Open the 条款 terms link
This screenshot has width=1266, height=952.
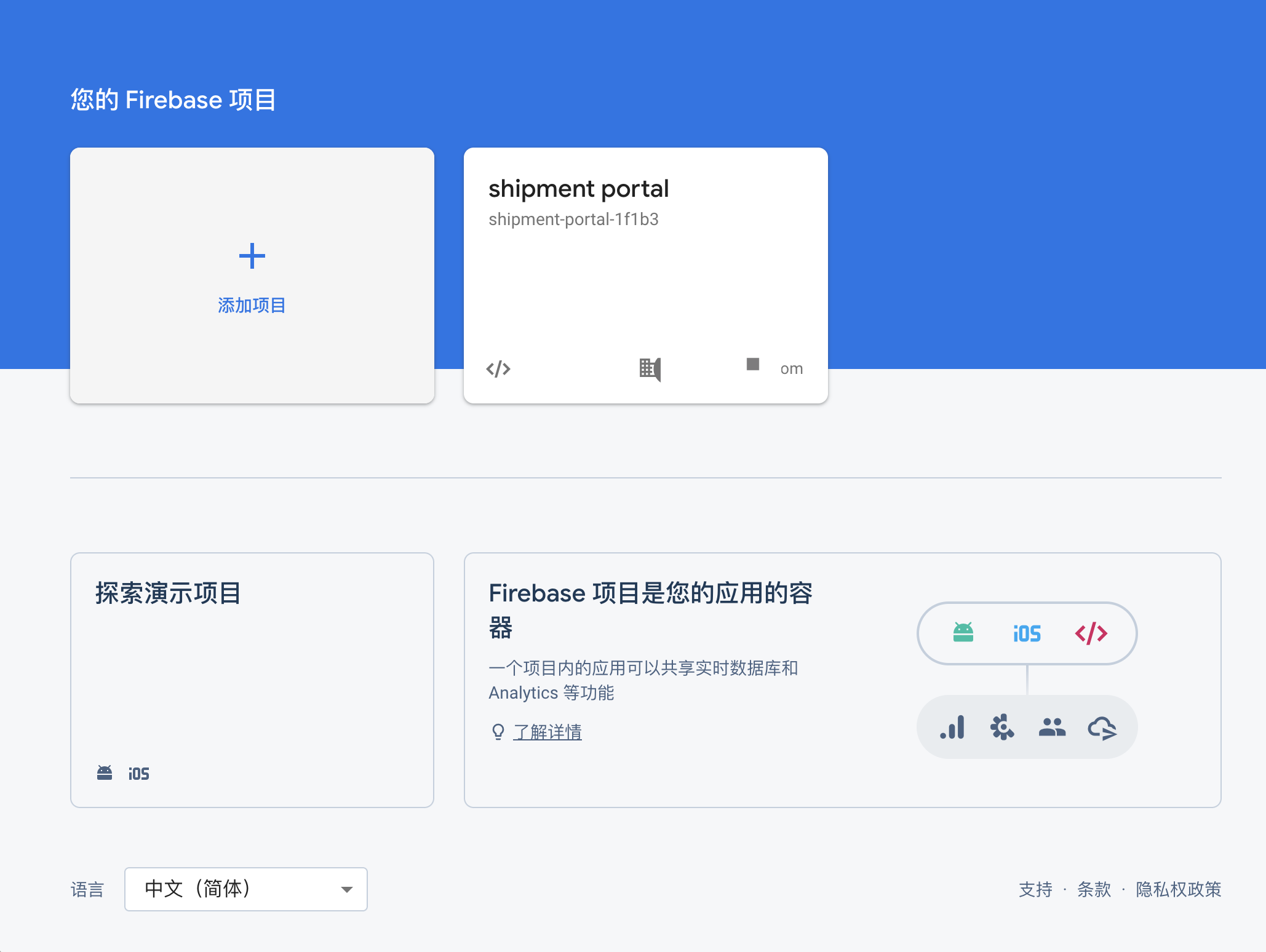point(1094,889)
